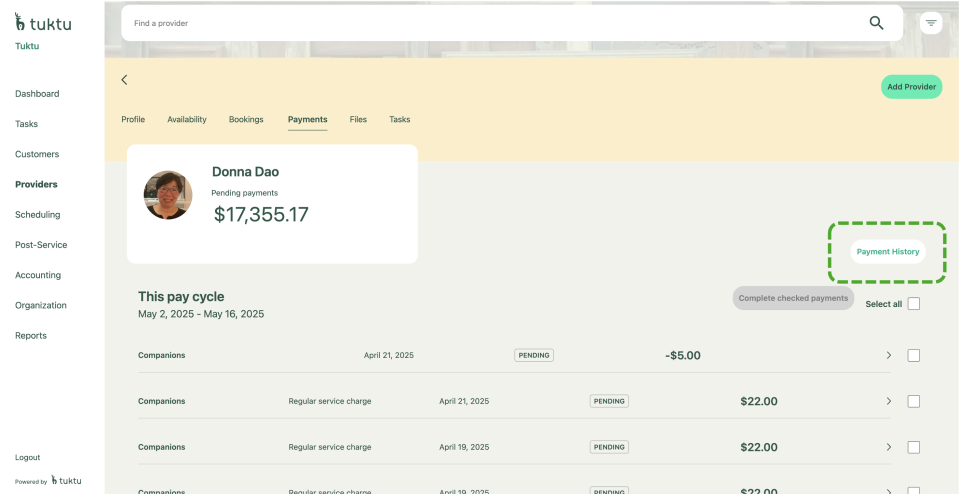Switch to the Files tab

point(358,119)
